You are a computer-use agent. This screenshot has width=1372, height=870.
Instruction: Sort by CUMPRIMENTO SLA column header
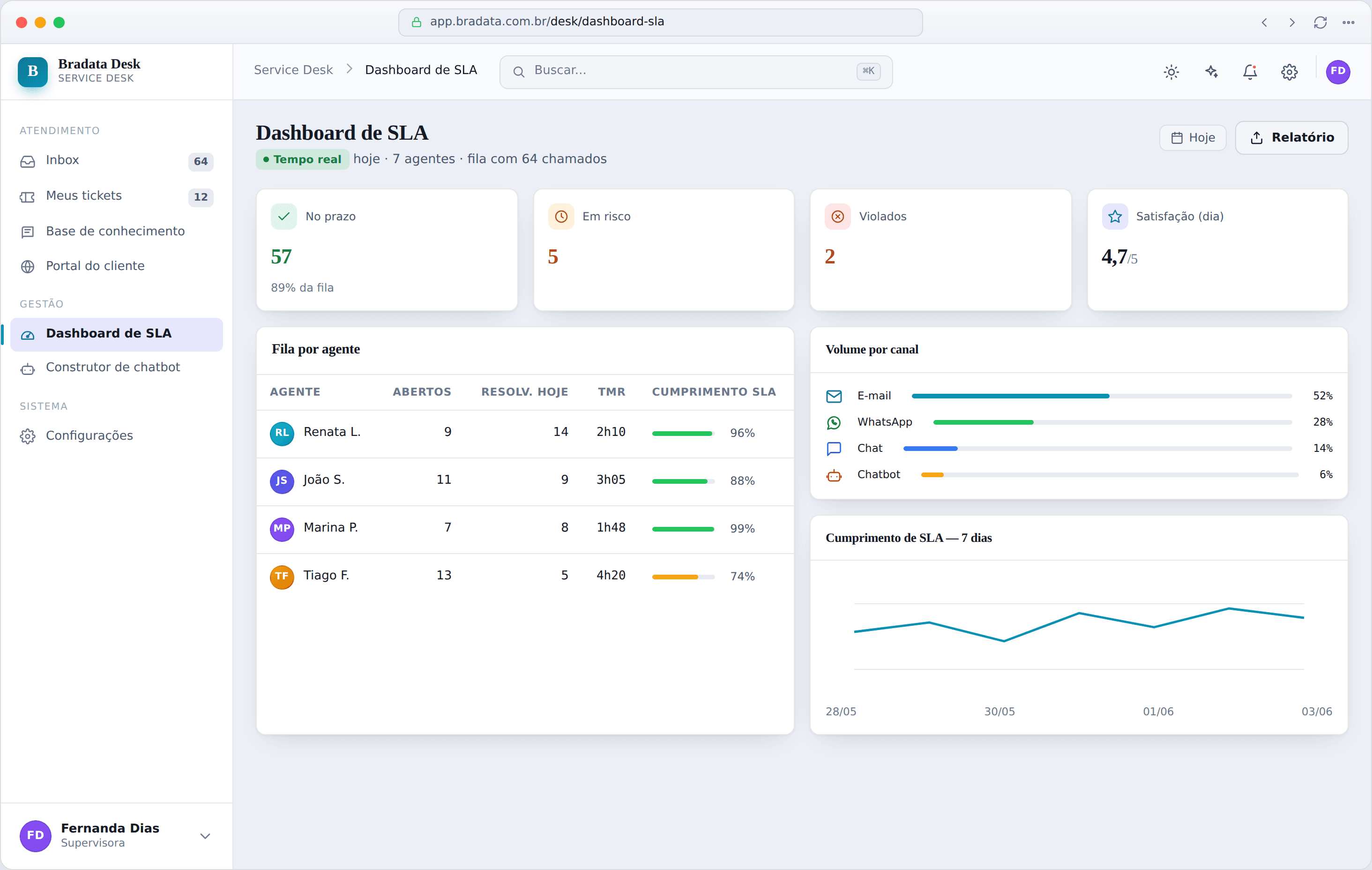(714, 392)
